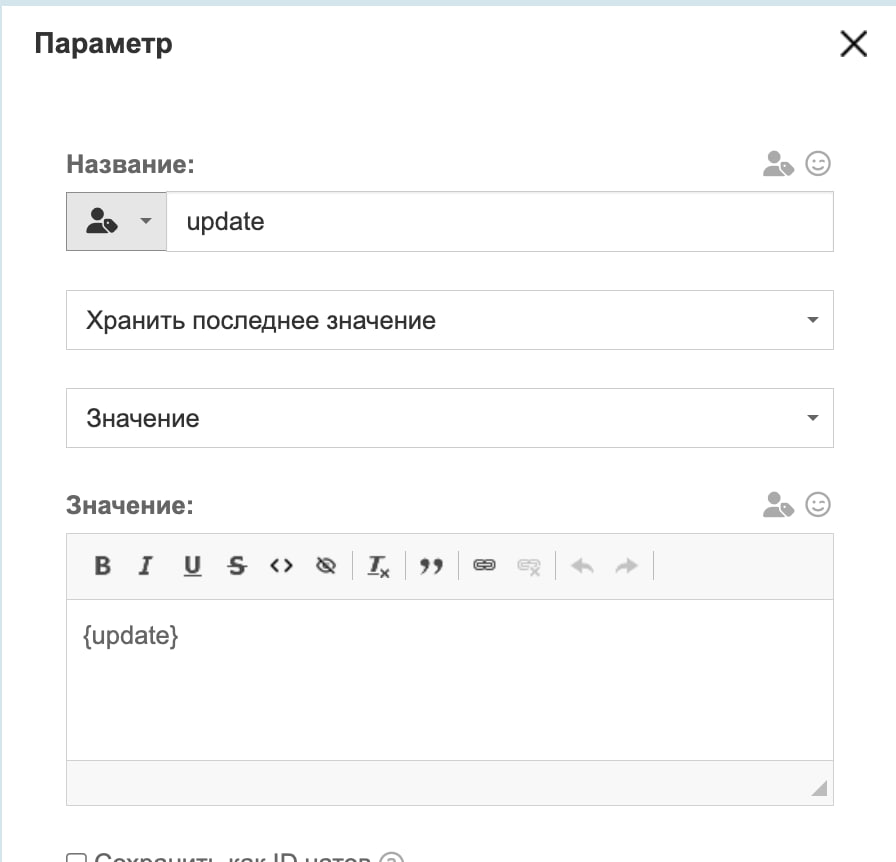Redo the edit in the editor
896x862 pixels.
626,566
